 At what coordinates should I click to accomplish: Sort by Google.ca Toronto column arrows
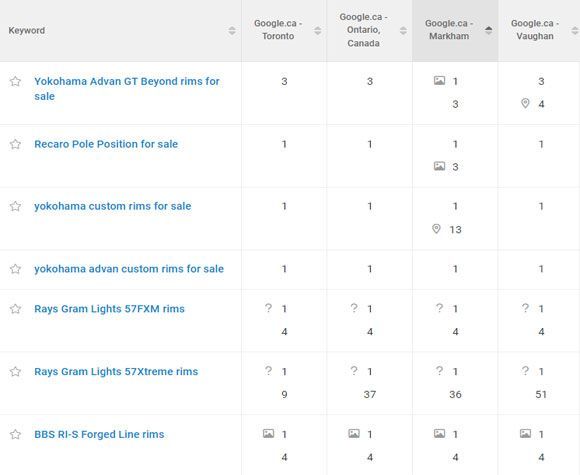(x=318, y=31)
